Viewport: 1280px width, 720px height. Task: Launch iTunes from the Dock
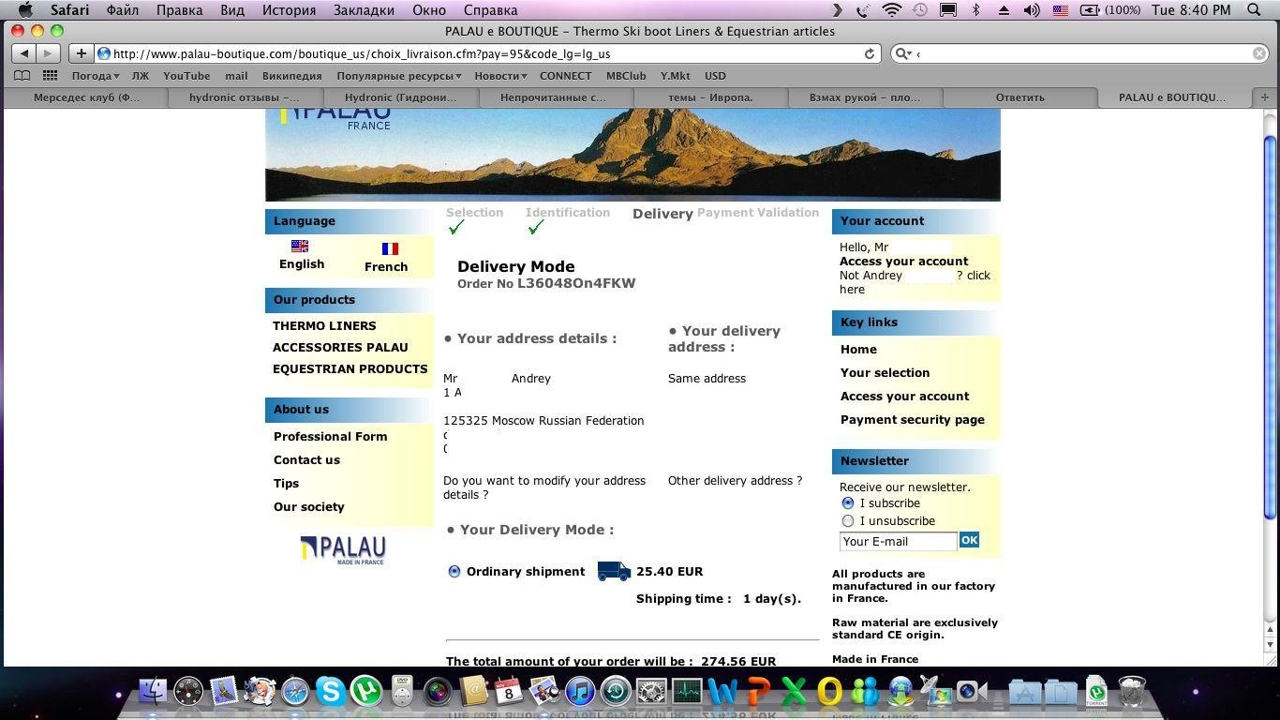point(580,691)
